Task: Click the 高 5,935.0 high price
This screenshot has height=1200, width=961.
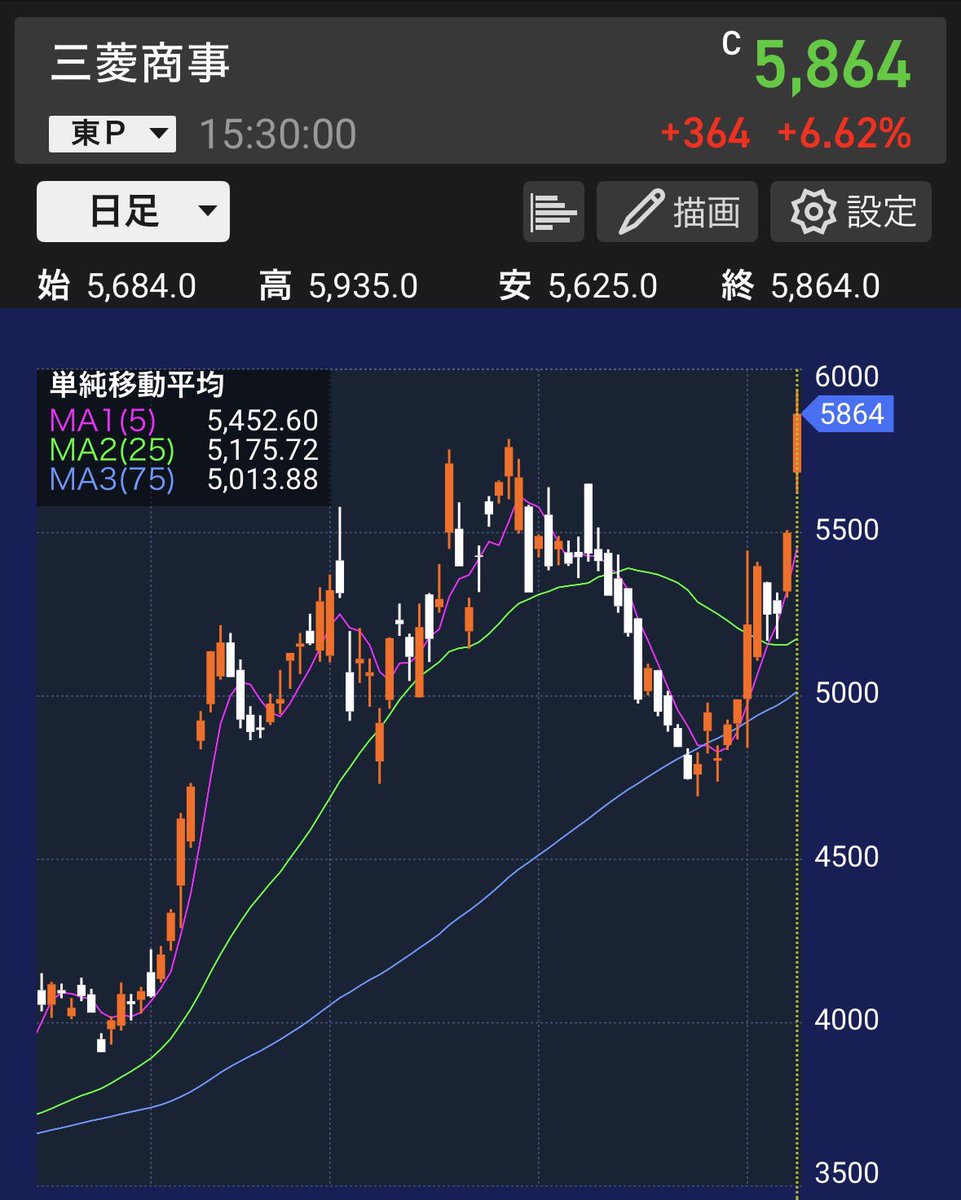Action: click(x=338, y=287)
